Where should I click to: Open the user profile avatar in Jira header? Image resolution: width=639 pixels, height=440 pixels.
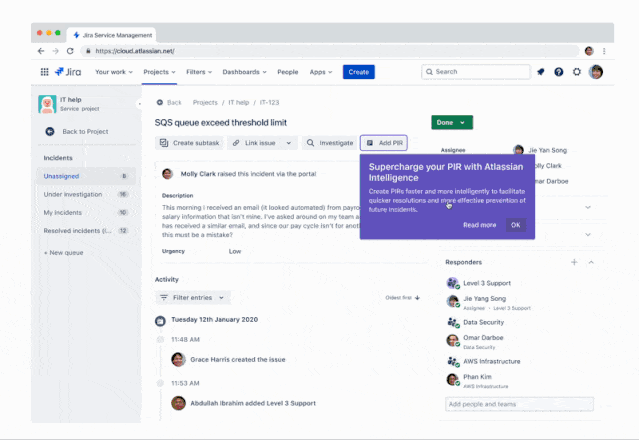tap(596, 72)
